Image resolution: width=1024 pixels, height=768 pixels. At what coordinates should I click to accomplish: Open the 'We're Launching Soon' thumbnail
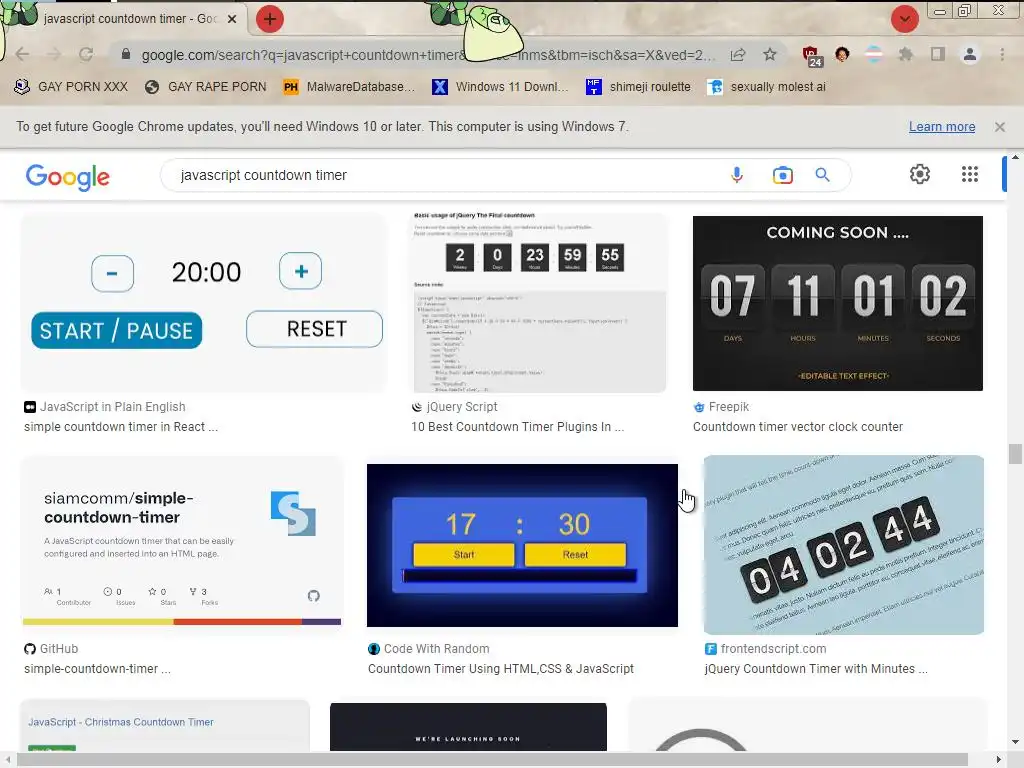(468, 727)
